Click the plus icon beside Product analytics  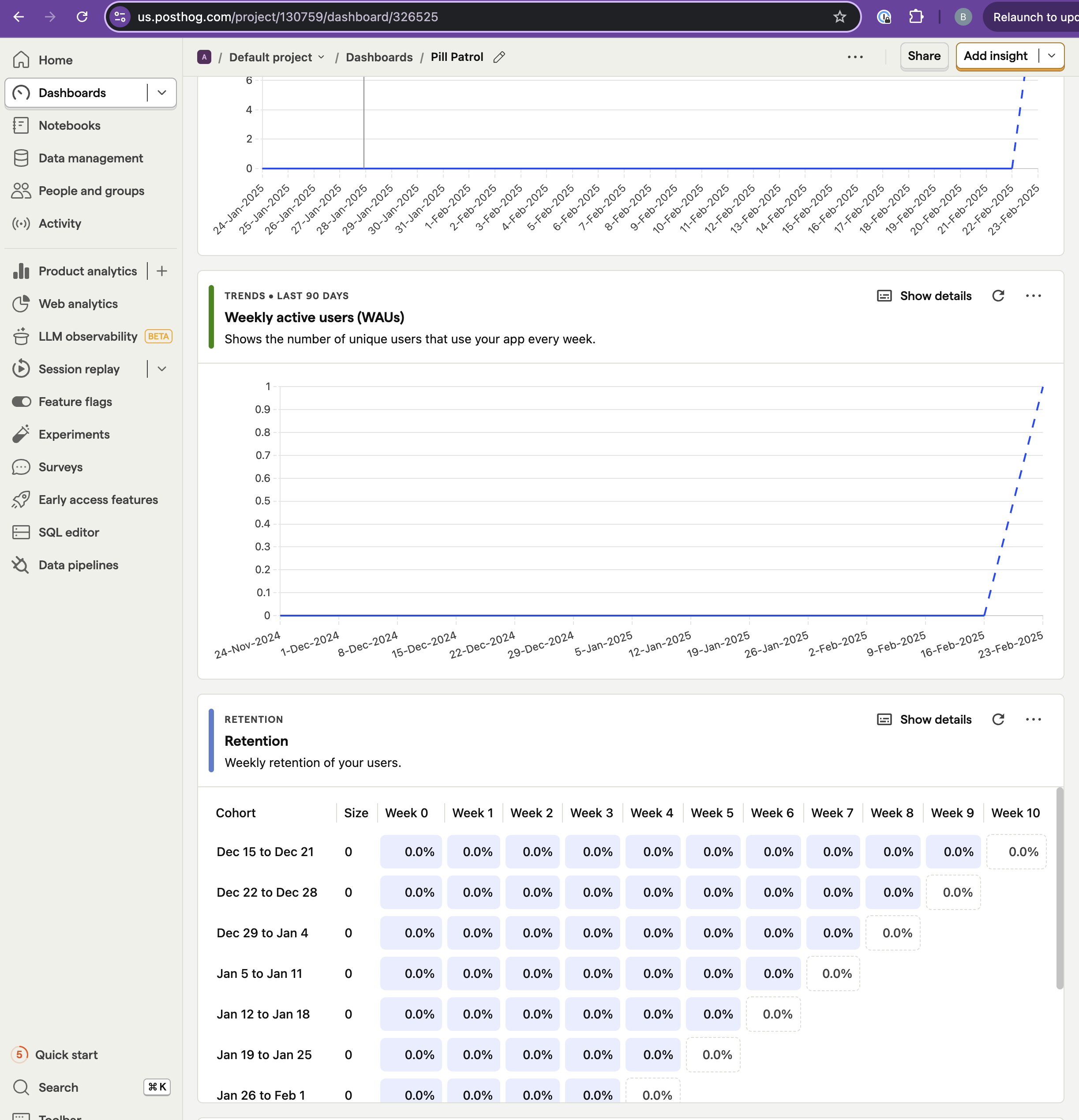click(x=162, y=271)
